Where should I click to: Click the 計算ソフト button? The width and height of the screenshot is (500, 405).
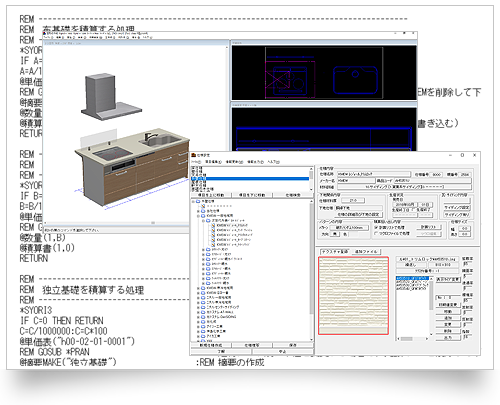tap(429, 227)
